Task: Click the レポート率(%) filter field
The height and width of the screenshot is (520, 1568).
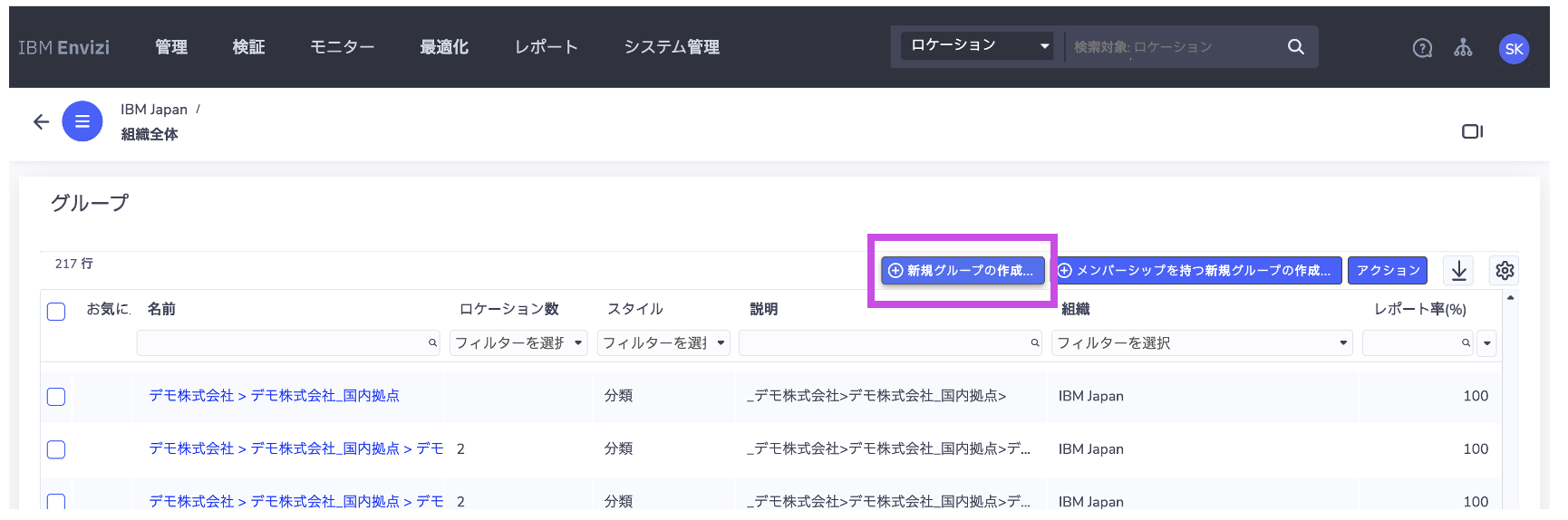Action: [x=1418, y=342]
